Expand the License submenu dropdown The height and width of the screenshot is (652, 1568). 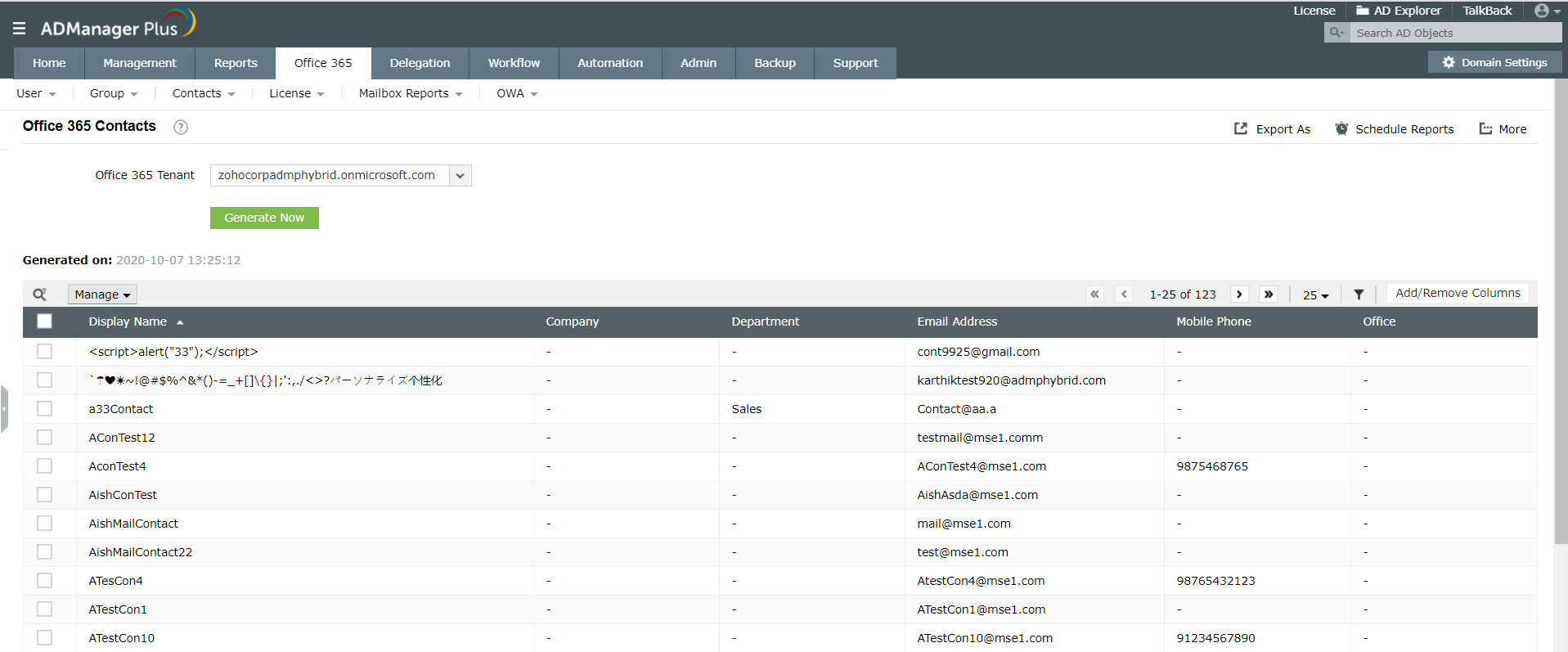coord(297,93)
